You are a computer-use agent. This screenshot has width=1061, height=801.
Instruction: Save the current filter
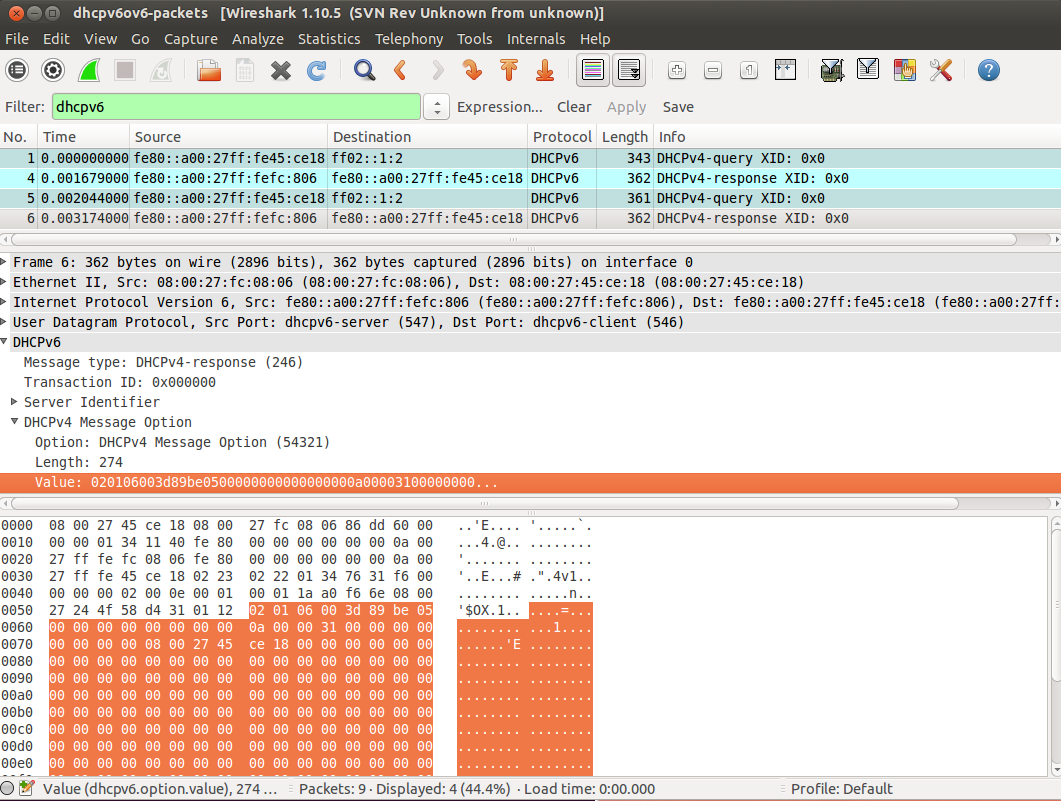tap(678, 107)
